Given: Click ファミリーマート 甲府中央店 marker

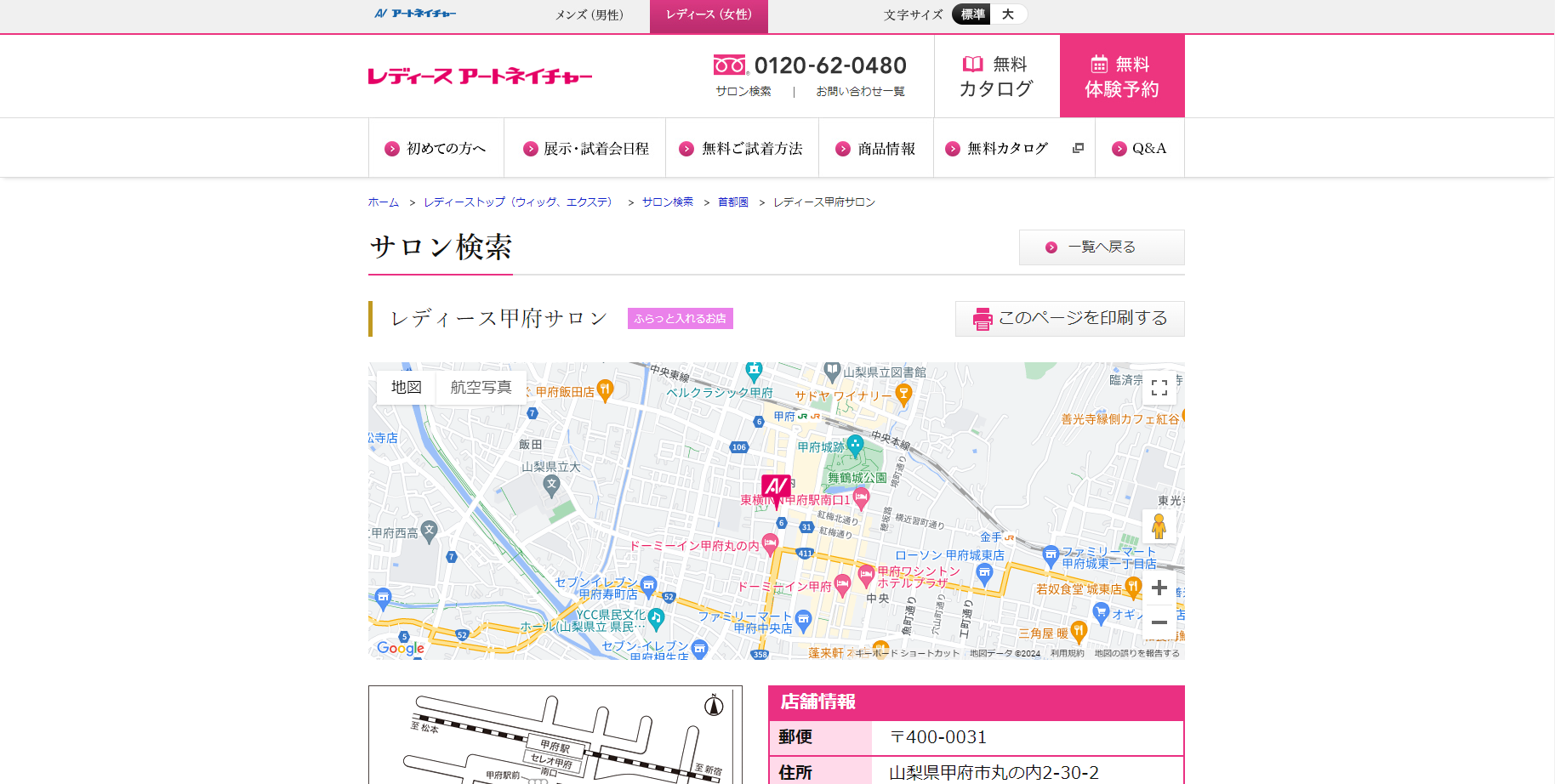Looking at the screenshot, I should pyautogui.click(x=802, y=619).
